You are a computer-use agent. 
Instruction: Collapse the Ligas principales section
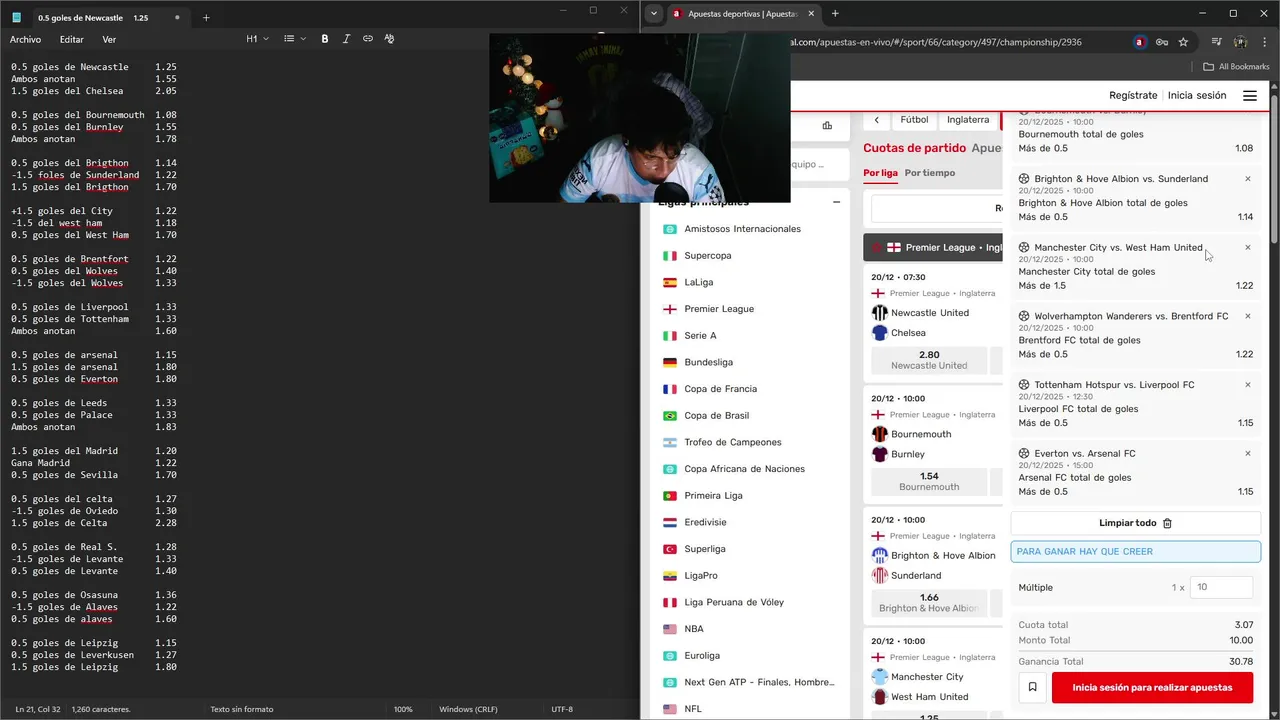pos(836,202)
